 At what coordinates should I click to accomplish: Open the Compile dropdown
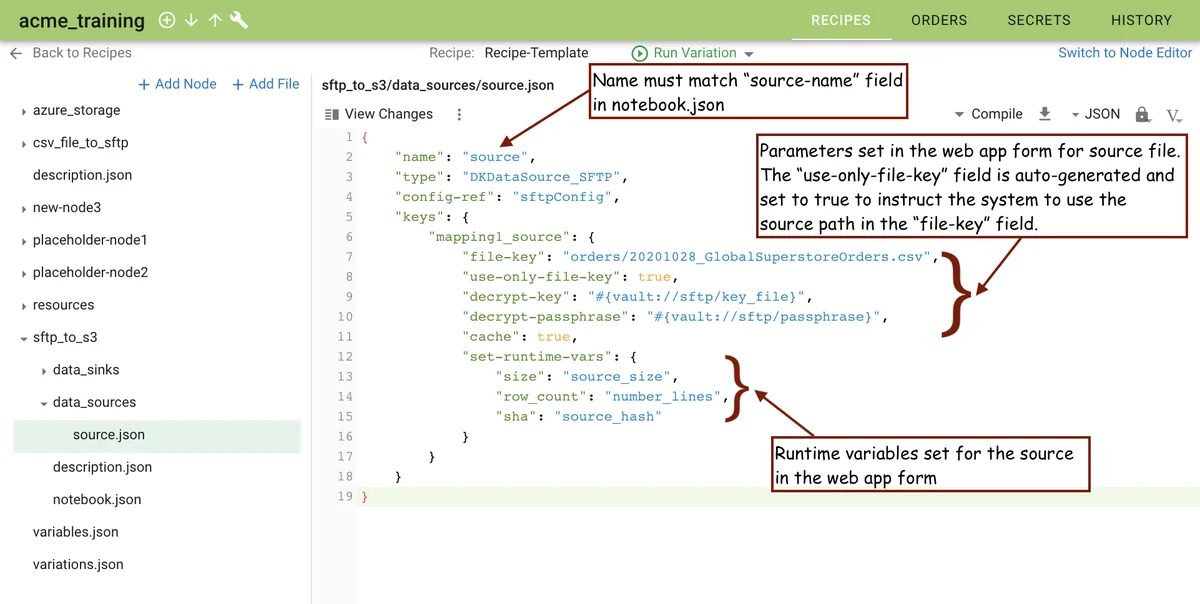pyautogui.click(x=988, y=114)
